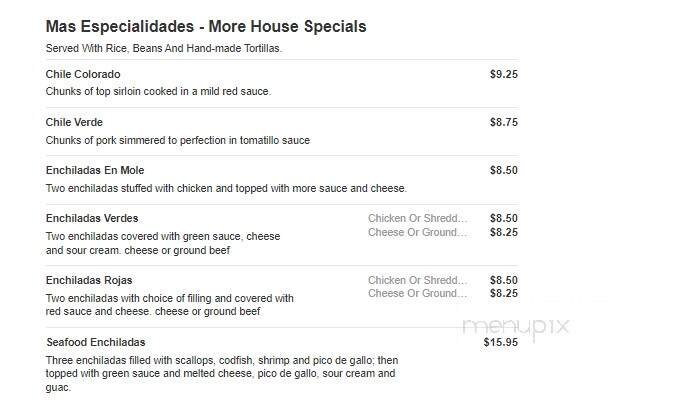Click the $8.75 Chile Verde price
The width and height of the screenshot is (695, 409).
503,122
